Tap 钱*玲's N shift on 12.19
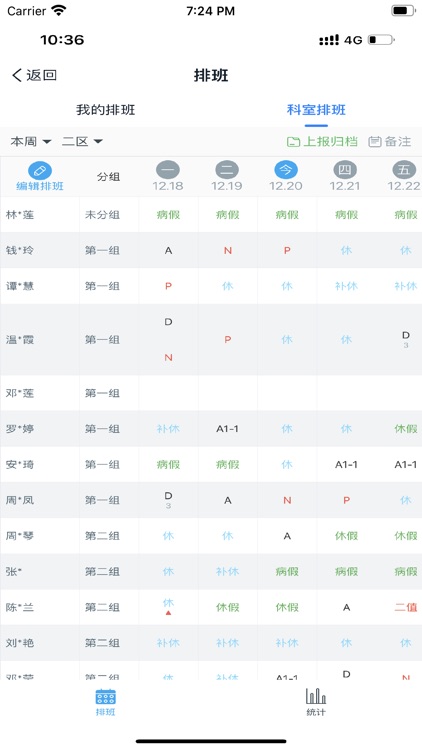 (x=227, y=250)
